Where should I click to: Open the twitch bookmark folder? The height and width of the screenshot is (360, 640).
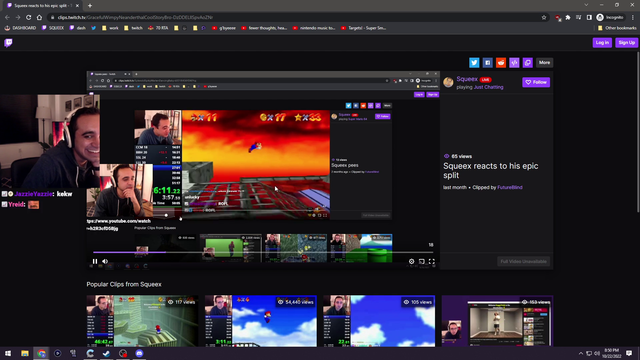tap(133, 28)
